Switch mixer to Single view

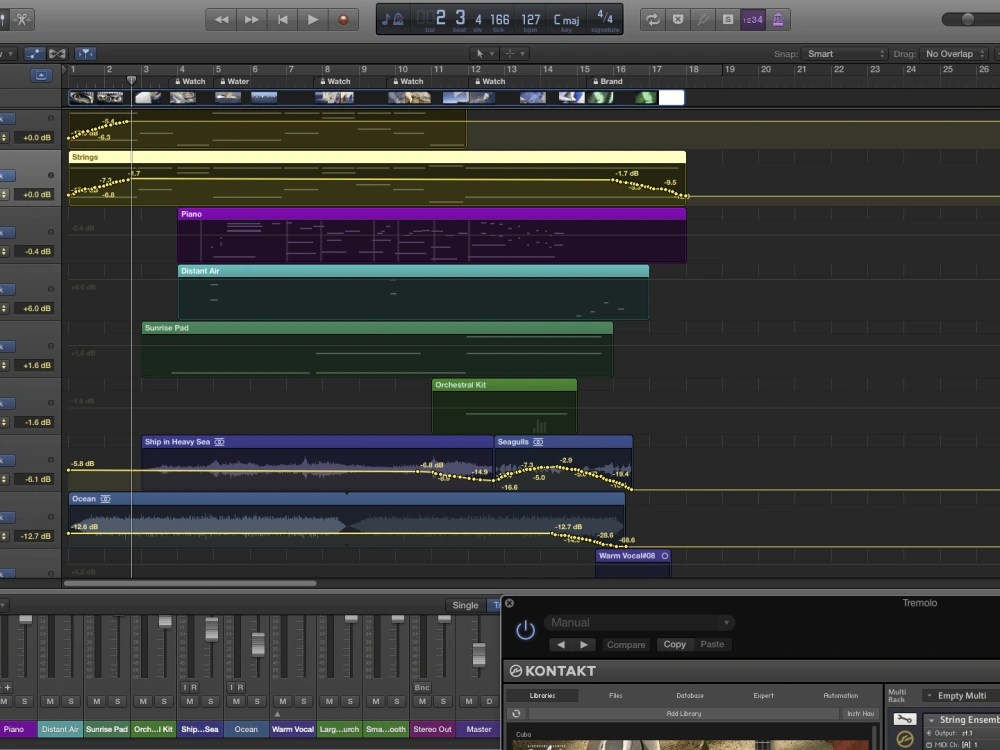click(x=465, y=605)
